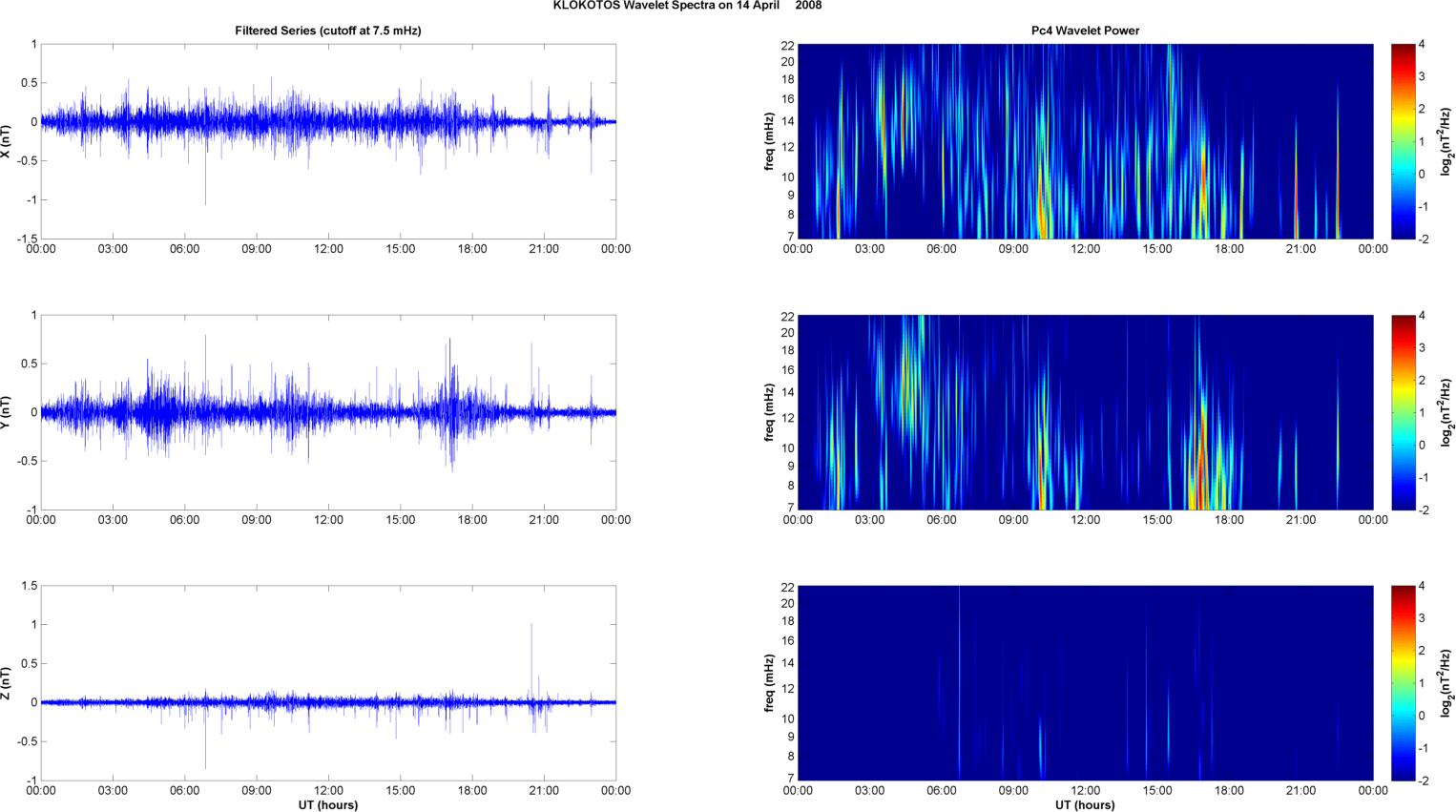The height and width of the screenshot is (812, 1456).
Task: Click the "freq (mHz)" label of the middle spectrogram
Action: coord(769,412)
